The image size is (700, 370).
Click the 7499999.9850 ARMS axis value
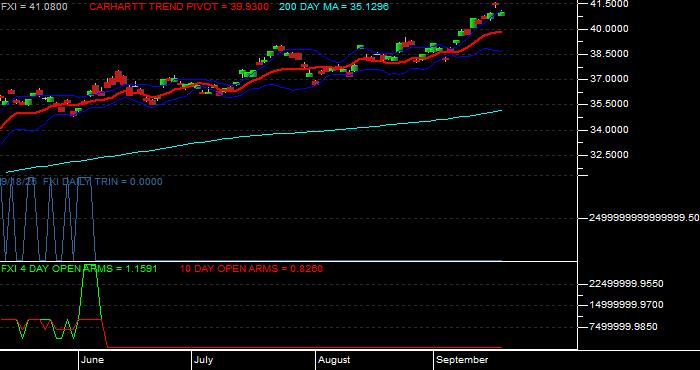pyautogui.click(x=624, y=327)
